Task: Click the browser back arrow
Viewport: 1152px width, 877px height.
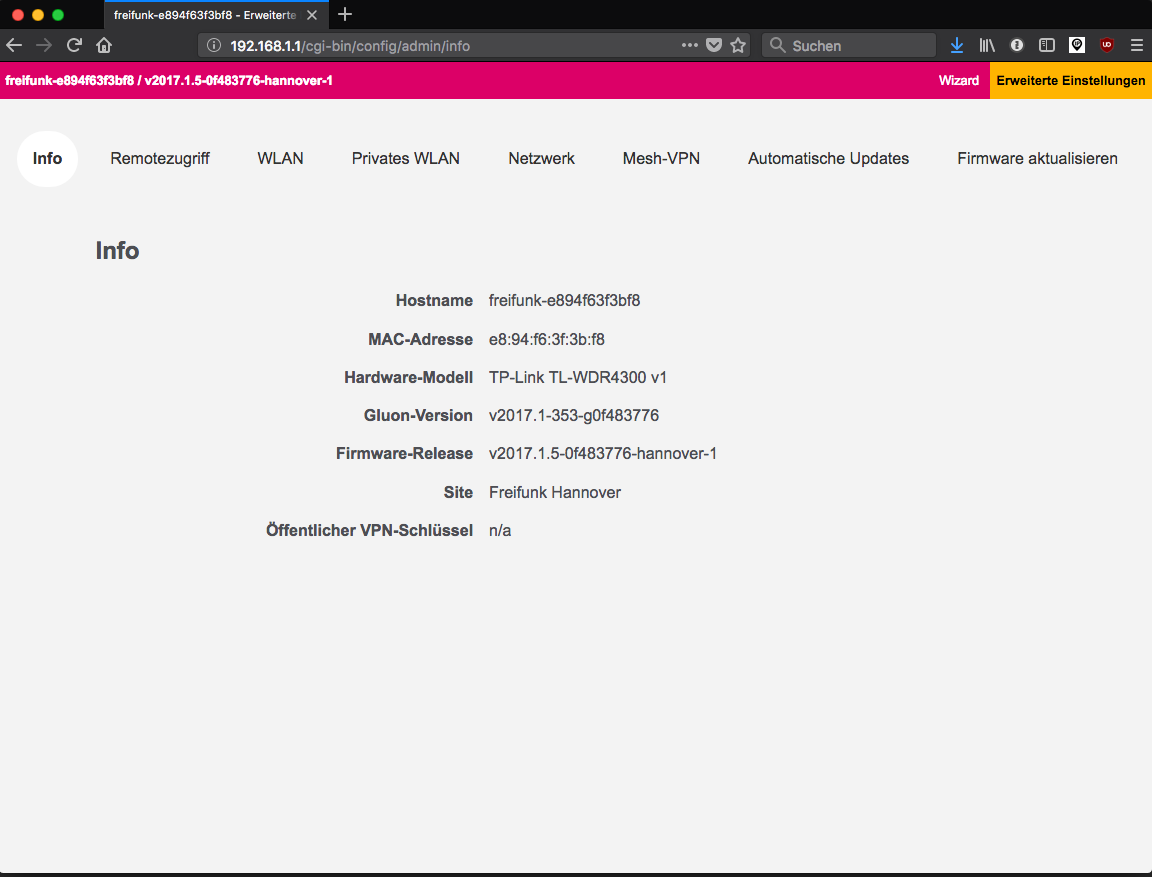Action: click(x=14, y=45)
